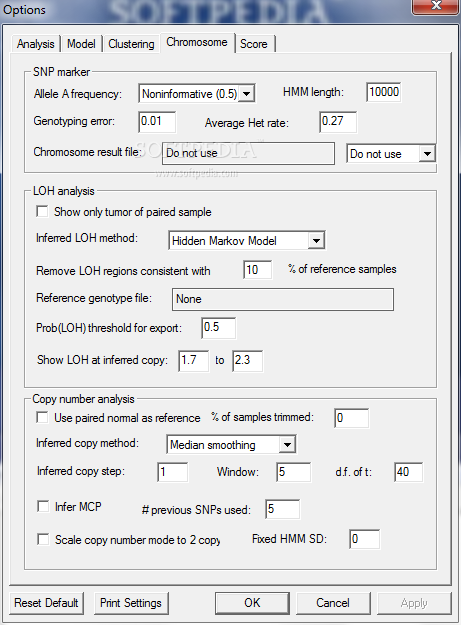Open Allele A frequency dropdown
The width and height of the screenshot is (461, 625).
point(197,94)
